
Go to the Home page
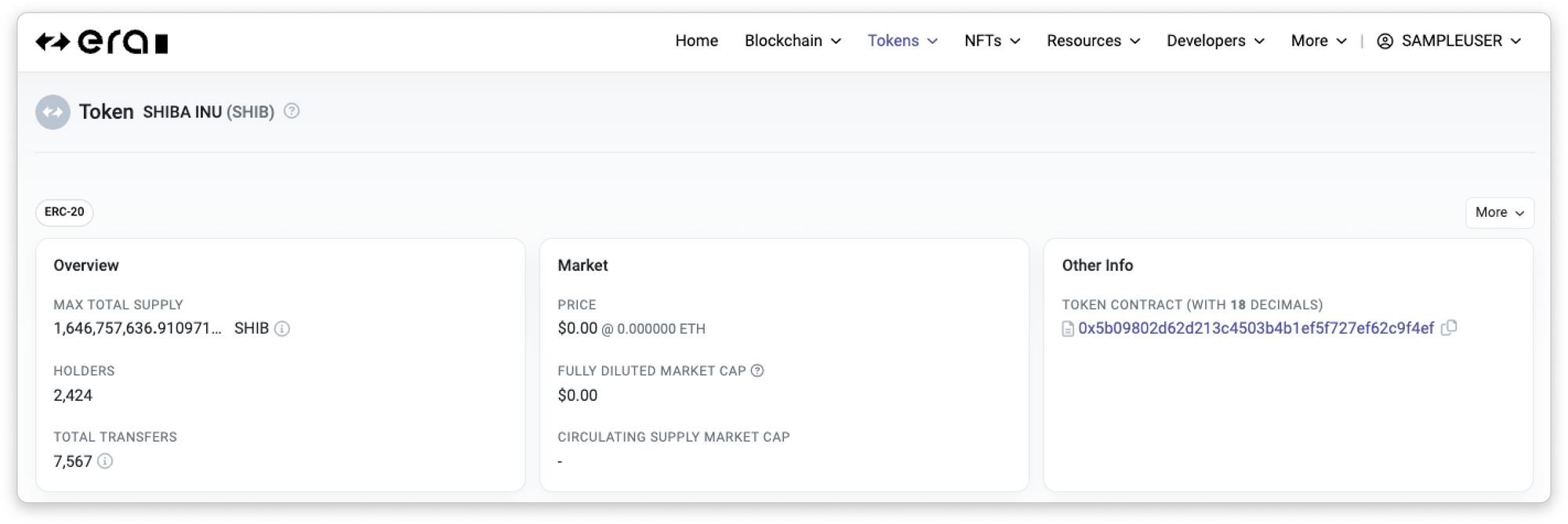pos(696,41)
